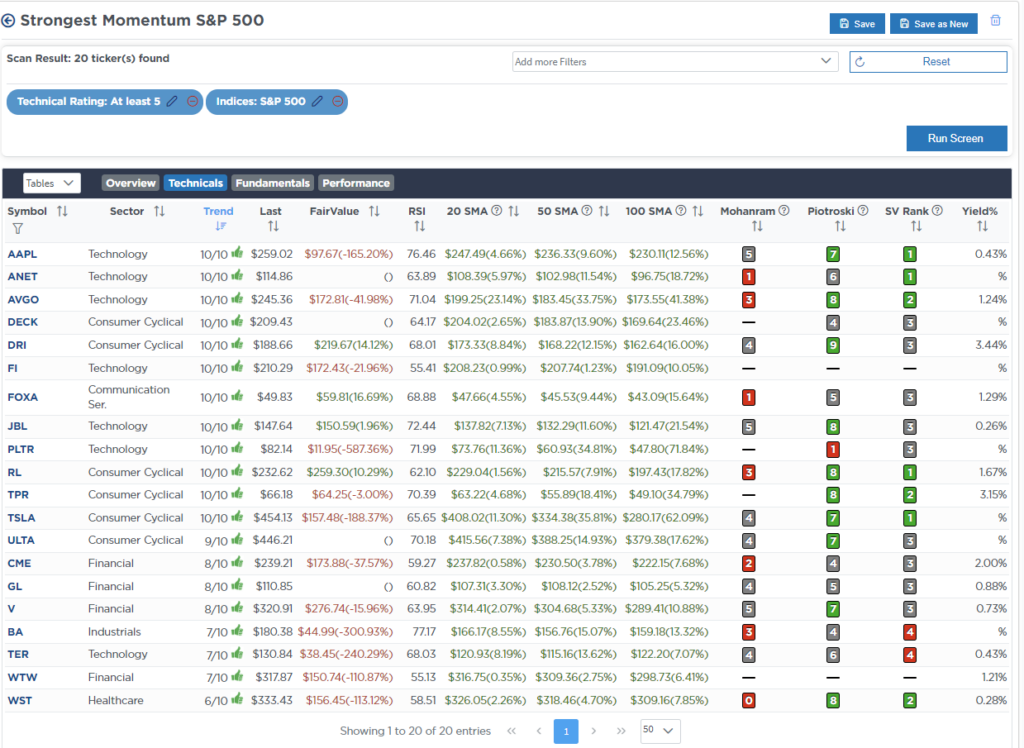
Task: Sort by the 20 SMA column
Action: 514,211
